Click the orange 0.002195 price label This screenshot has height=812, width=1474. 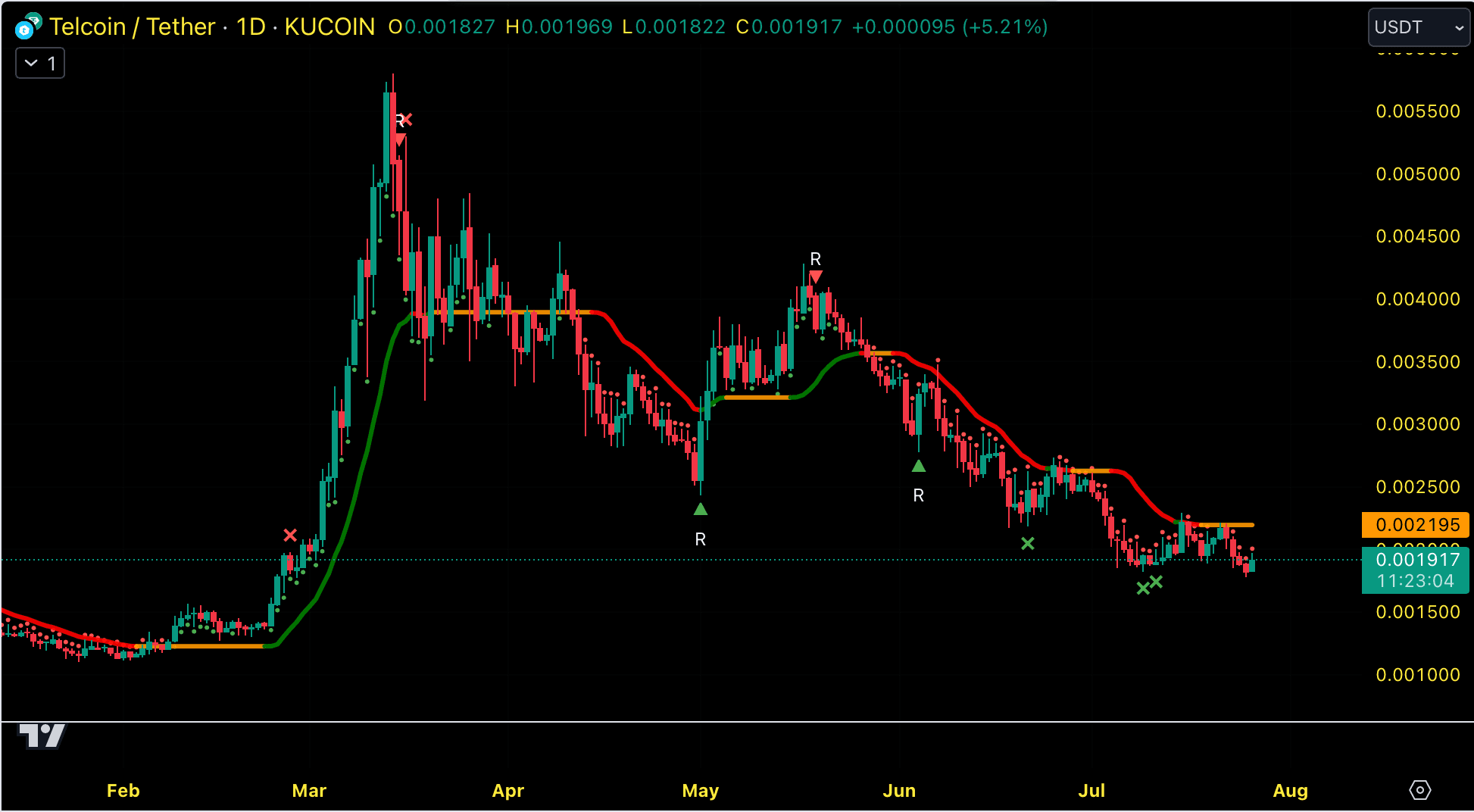[x=1416, y=525]
